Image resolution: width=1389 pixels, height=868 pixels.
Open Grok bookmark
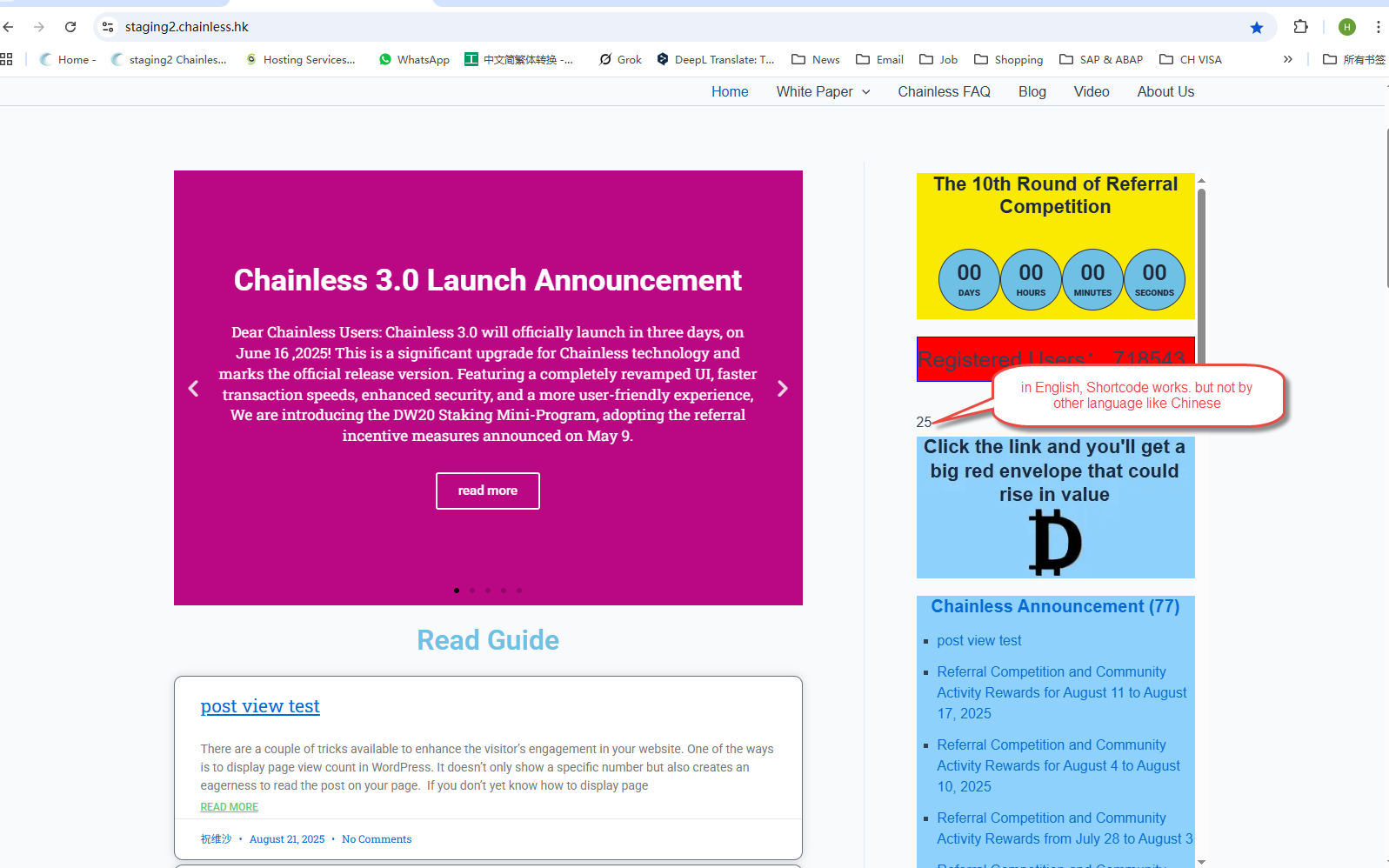(x=620, y=59)
